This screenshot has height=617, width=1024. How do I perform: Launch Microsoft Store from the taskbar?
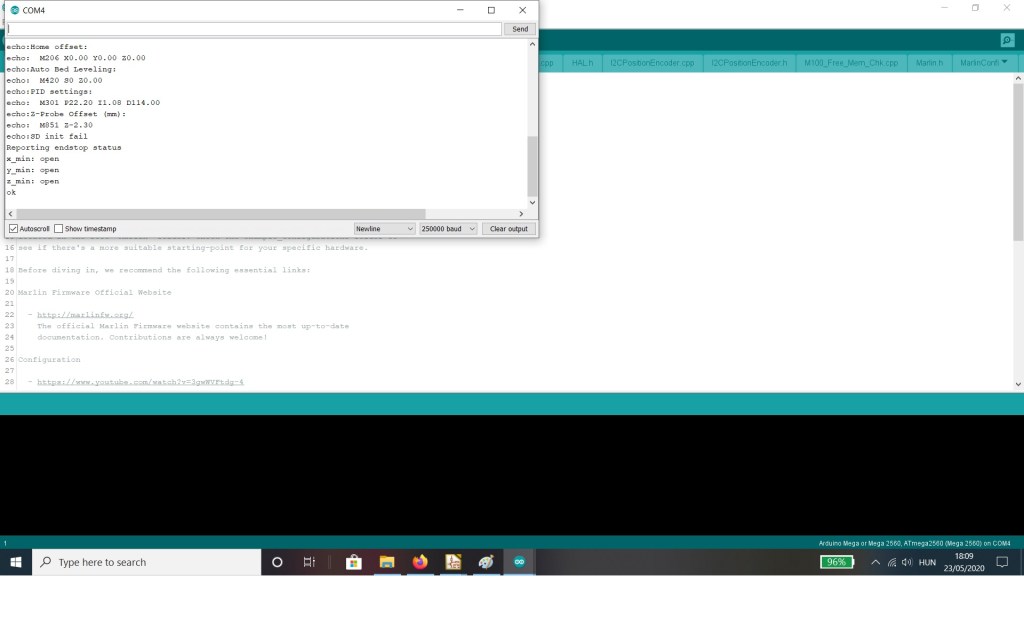pyautogui.click(x=353, y=562)
